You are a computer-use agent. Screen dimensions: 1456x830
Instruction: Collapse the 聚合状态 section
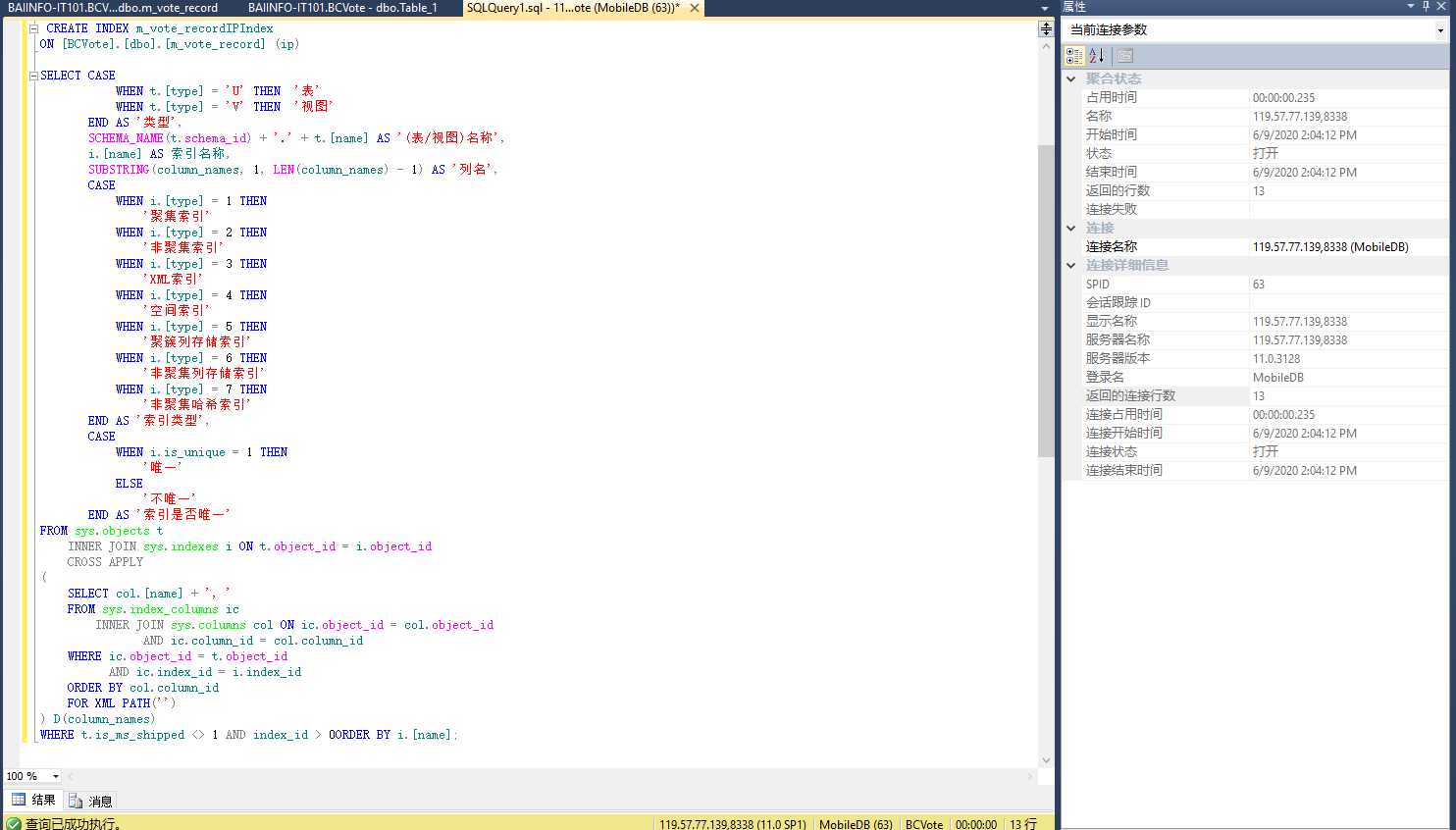(x=1071, y=78)
